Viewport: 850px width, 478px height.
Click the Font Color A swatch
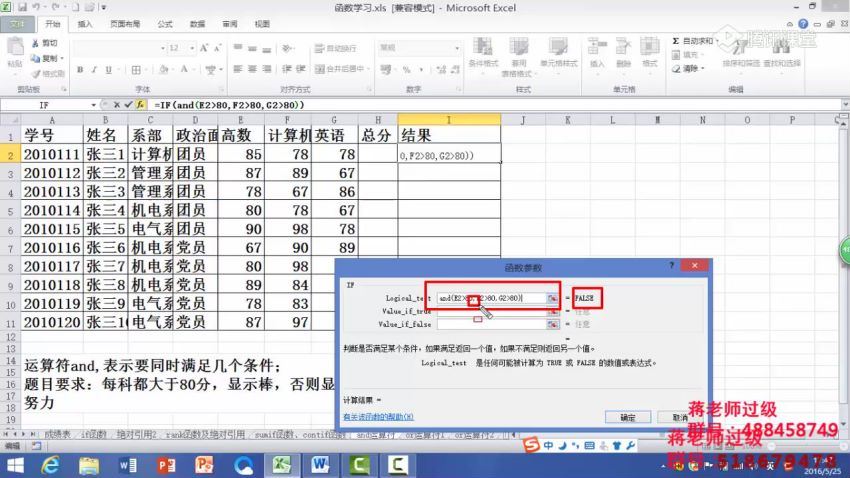coord(184,69)
